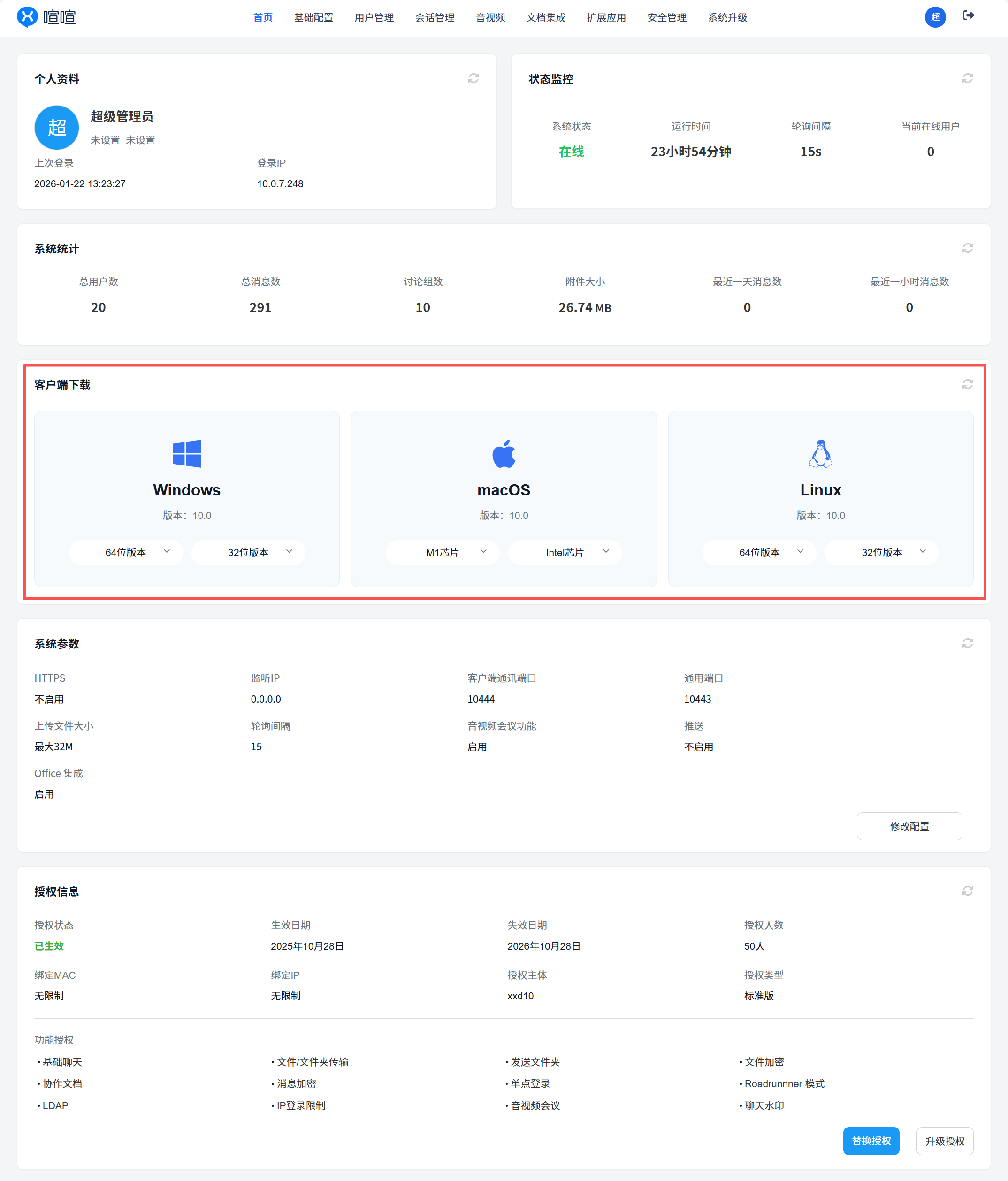Refresh the 系统参数 panel

coord(967,643)
